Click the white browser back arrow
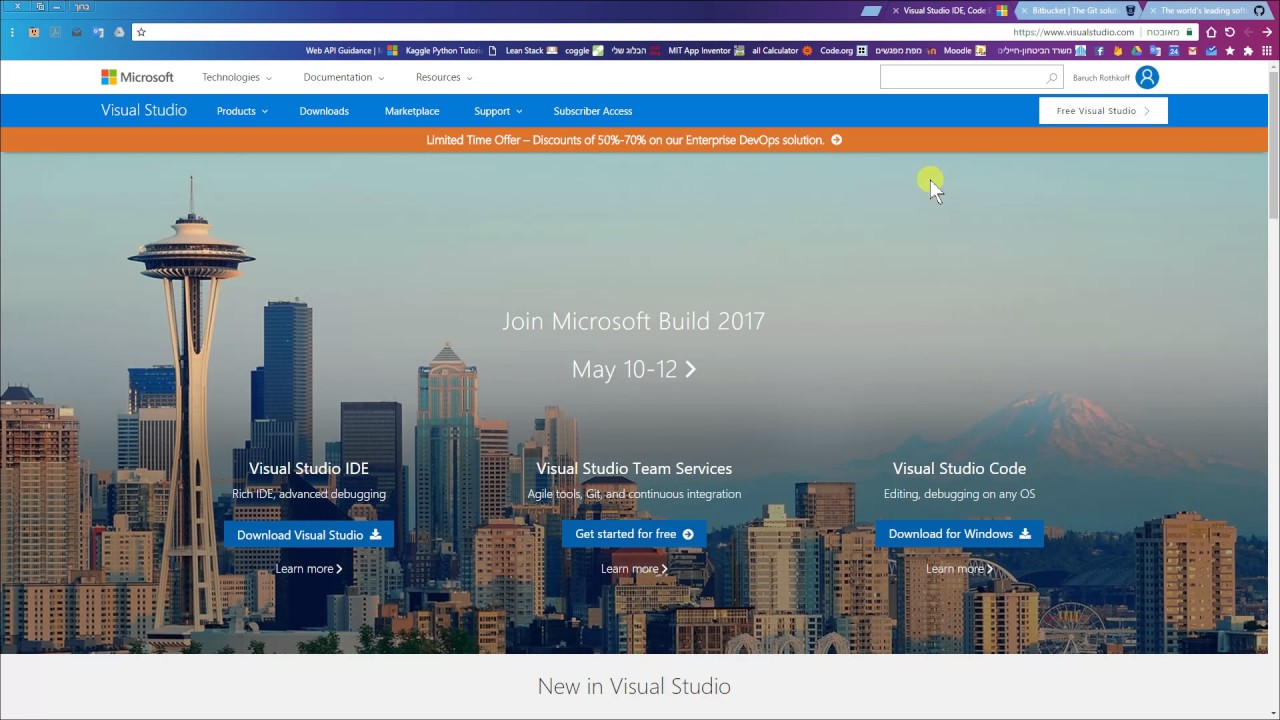1280x720 pixels. coord(1267,32)
